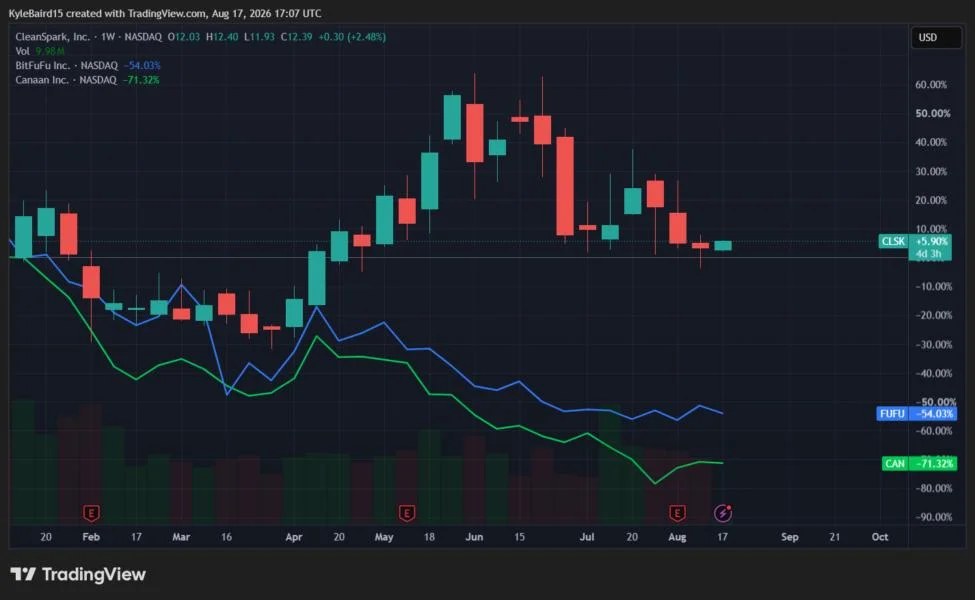Click the 50.00% price axis label

coord(933,113)
